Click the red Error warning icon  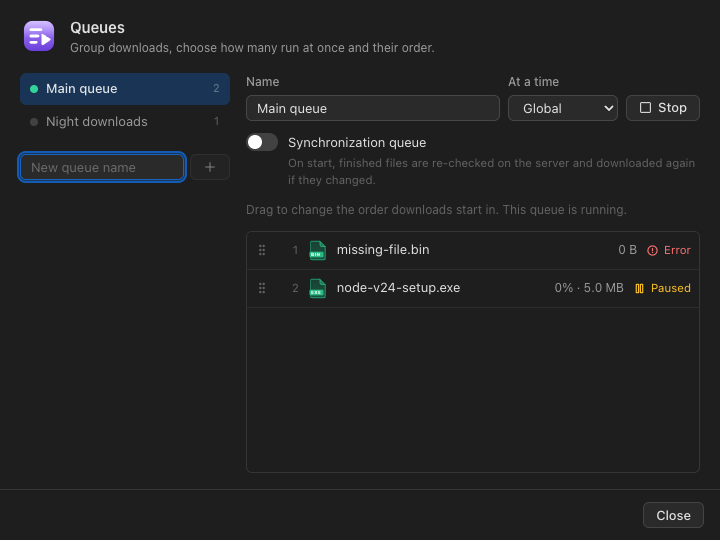(x=652, y=250)
